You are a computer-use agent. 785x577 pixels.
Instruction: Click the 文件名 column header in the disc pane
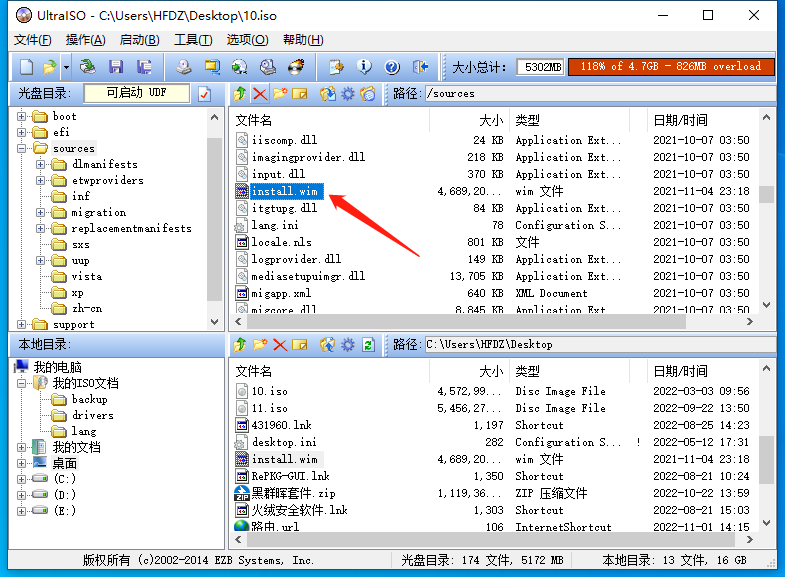tap(329, 121)
